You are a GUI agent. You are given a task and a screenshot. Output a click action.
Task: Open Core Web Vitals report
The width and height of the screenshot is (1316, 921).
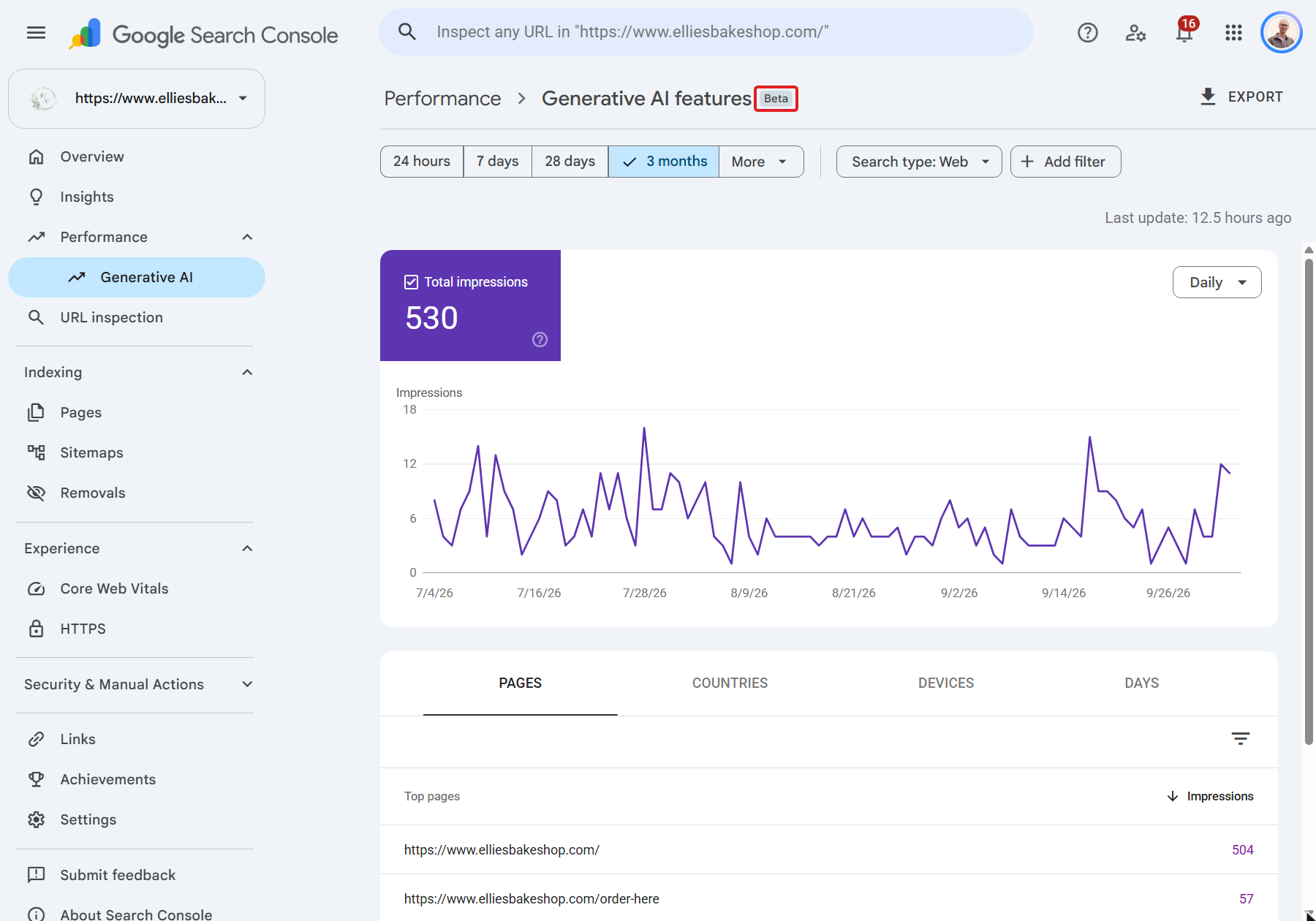(137, 588)
